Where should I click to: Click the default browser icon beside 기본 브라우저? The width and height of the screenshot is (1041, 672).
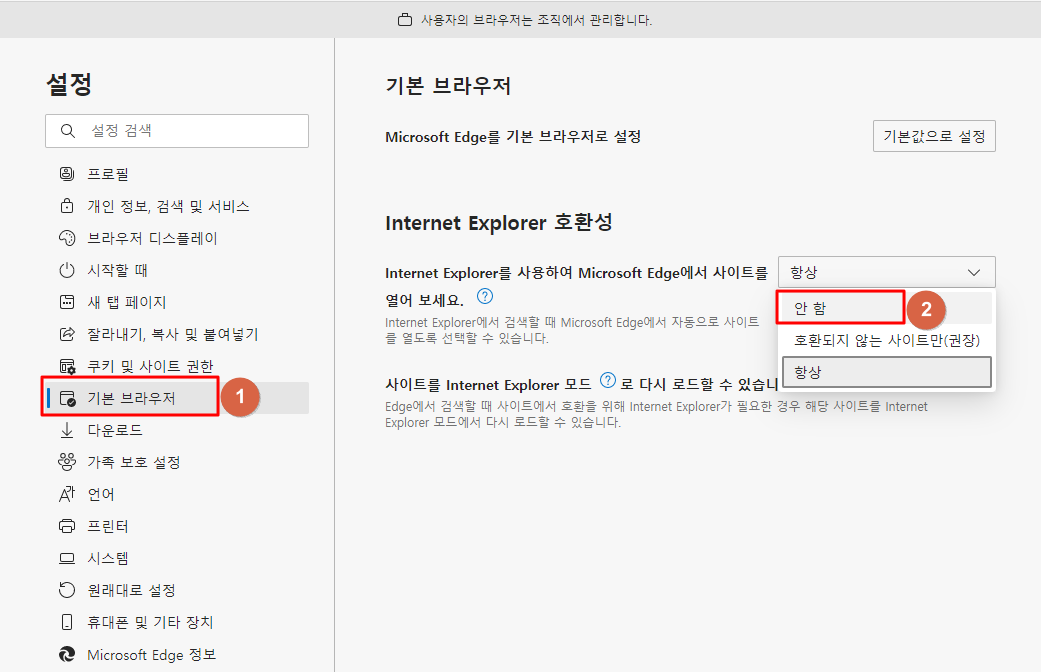click(x=67, y=398)
